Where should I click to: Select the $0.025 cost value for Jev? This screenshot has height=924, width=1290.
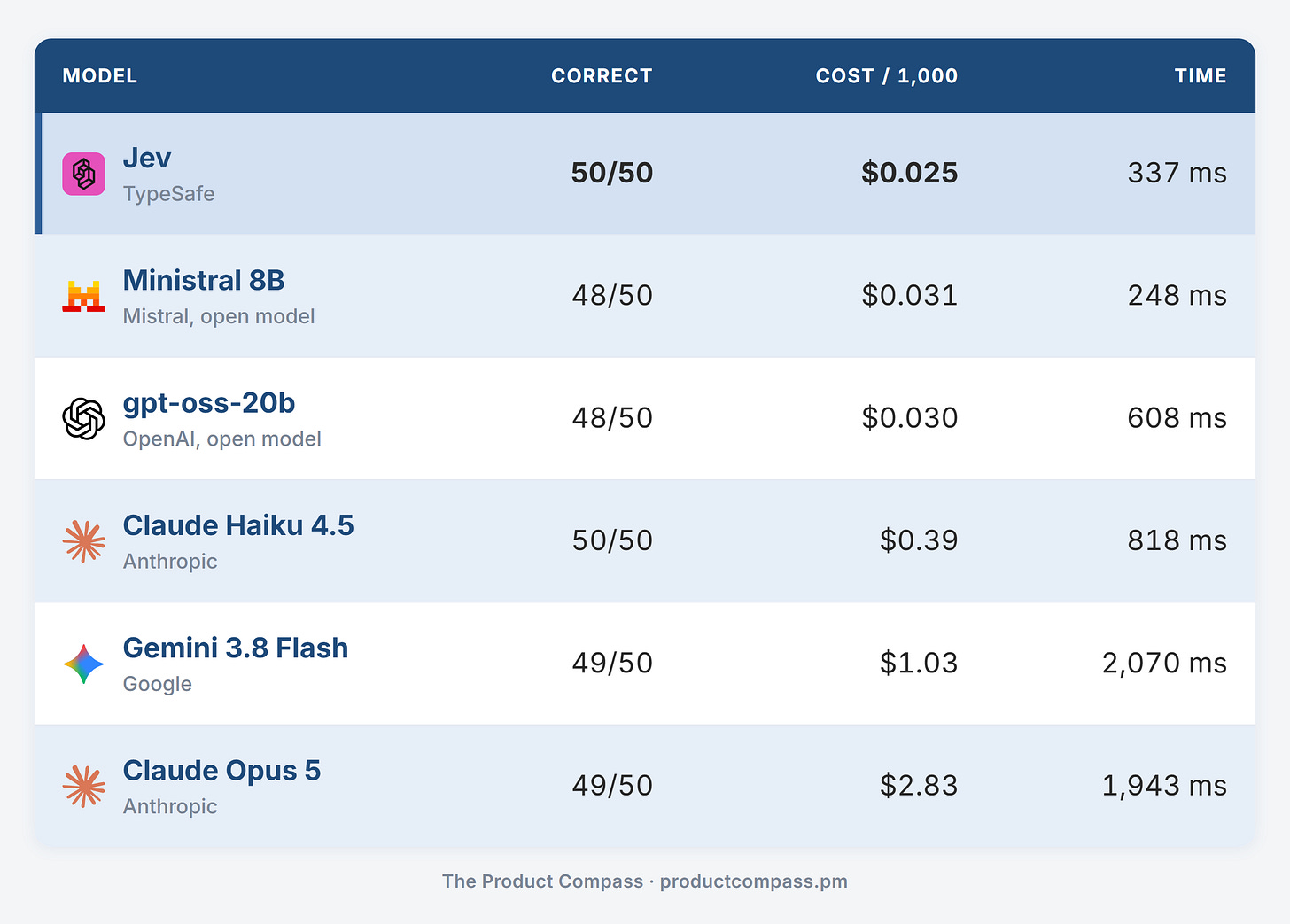click(x=910, y=173)
